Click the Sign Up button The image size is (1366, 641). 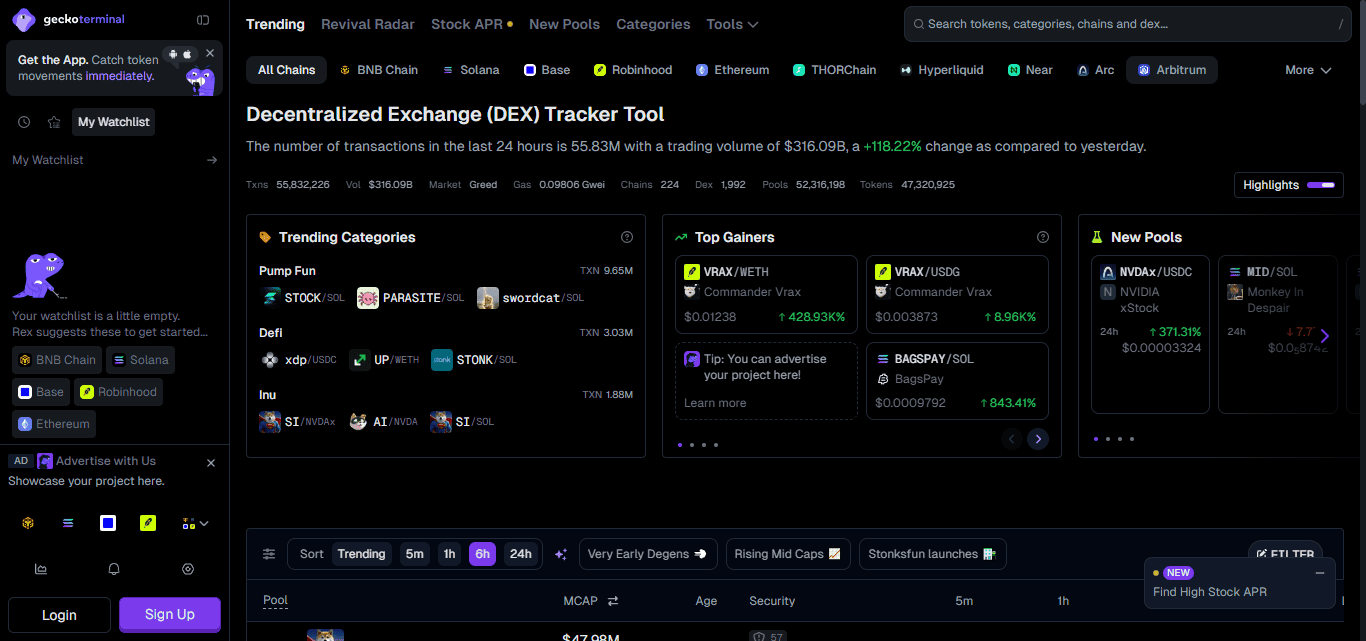tap(170, 615)
